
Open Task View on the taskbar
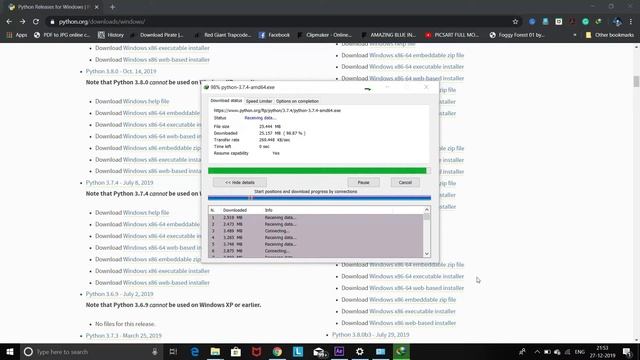173,351
